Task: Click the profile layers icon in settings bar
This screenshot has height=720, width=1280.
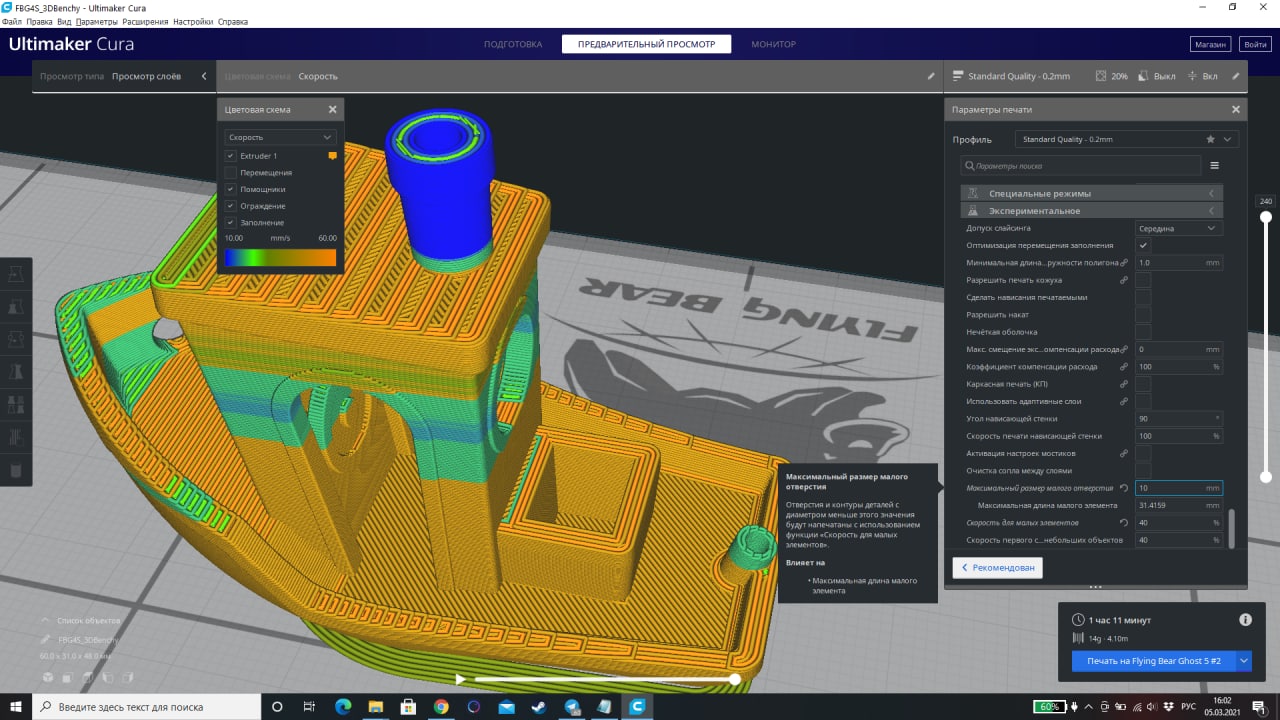Action: tap(958, 76)
